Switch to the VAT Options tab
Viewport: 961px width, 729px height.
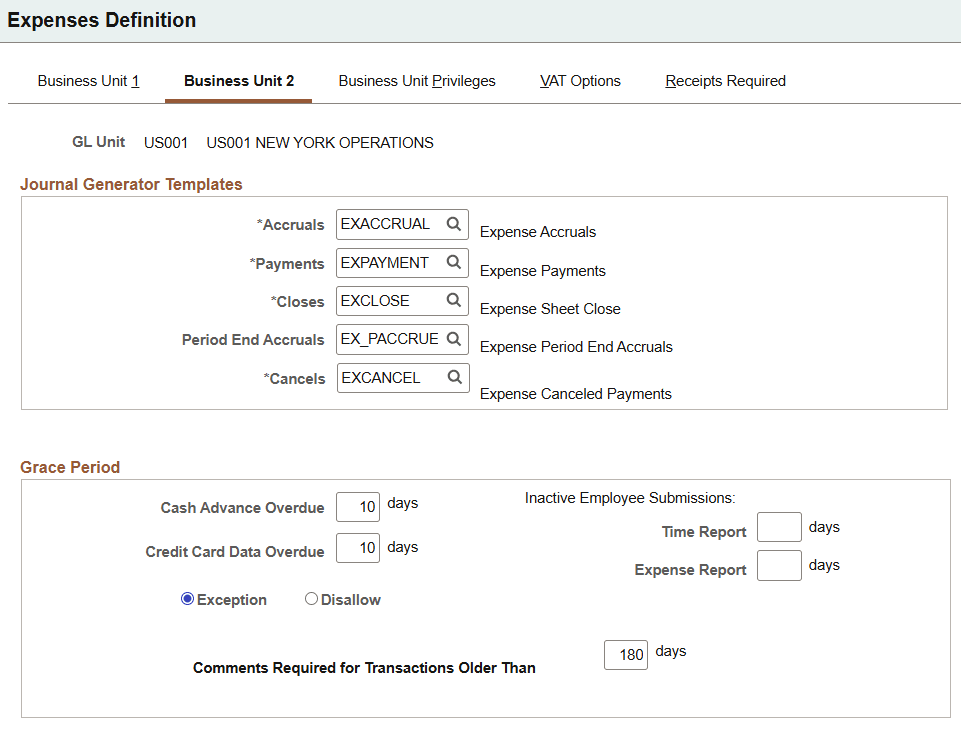tap(579, 81)
